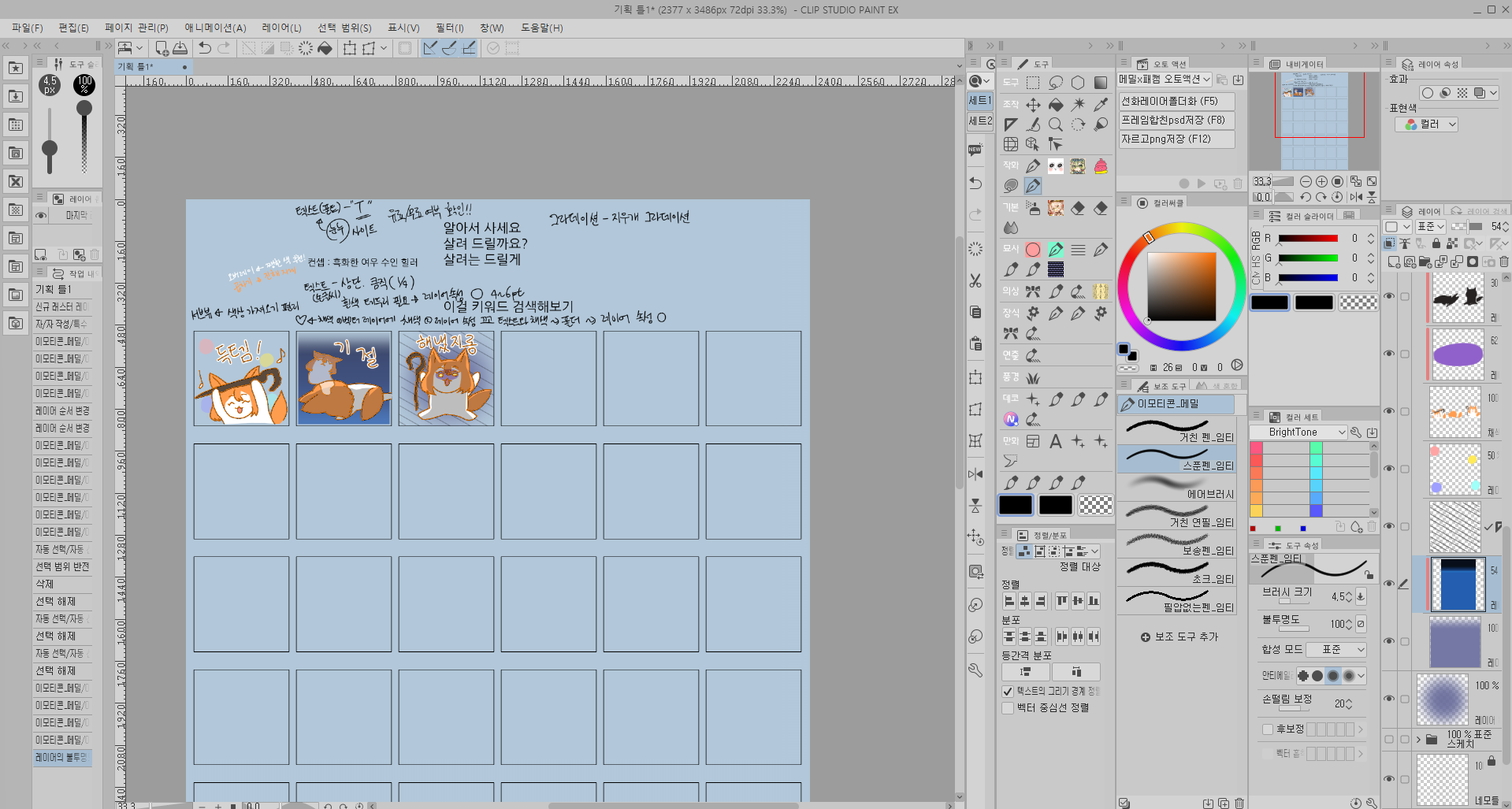
Task: Click new layer folder icon in layer panel
Action: [1425, 262]
